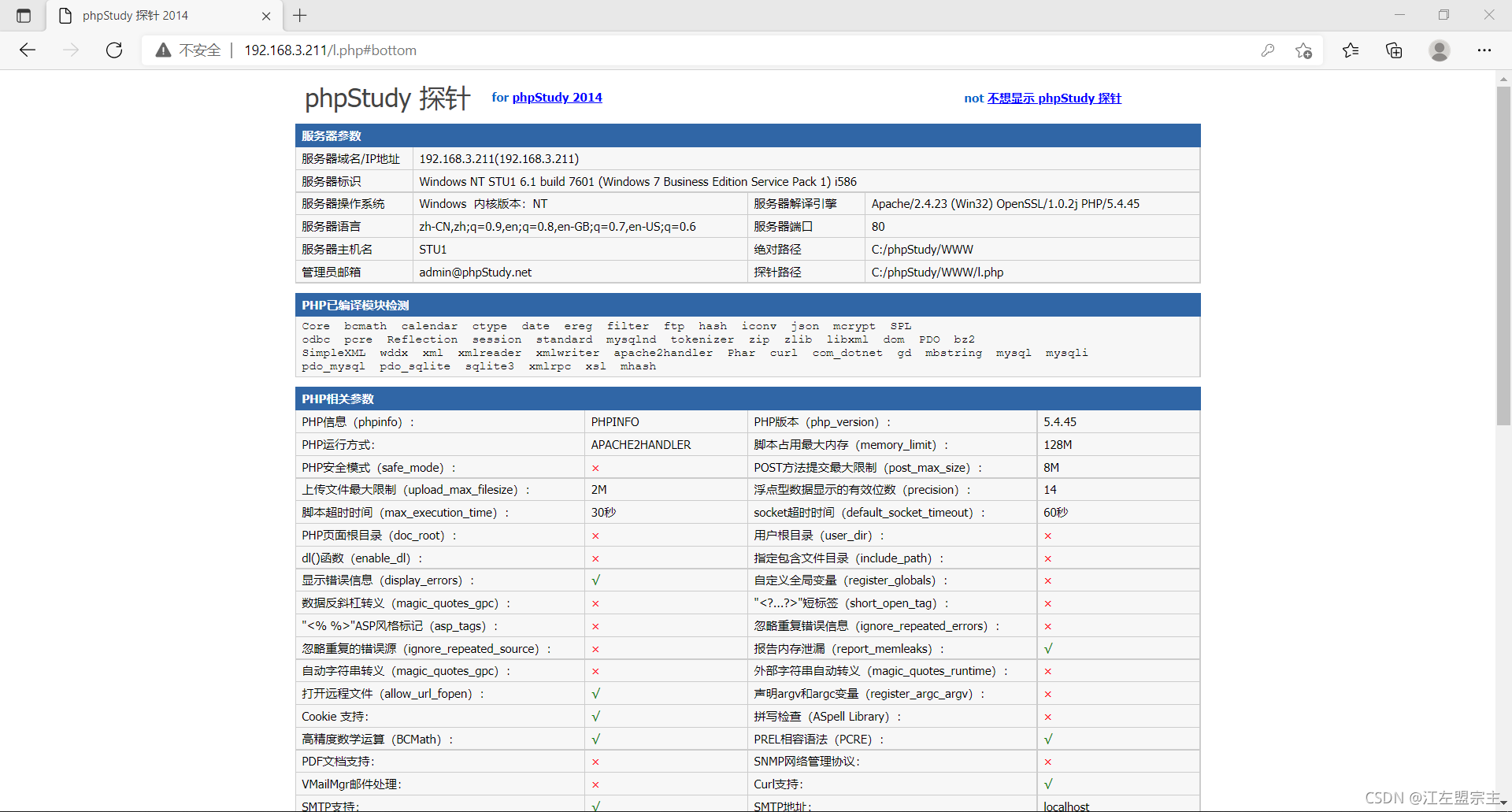Click the upload_max_filesize value 2M

598,490
